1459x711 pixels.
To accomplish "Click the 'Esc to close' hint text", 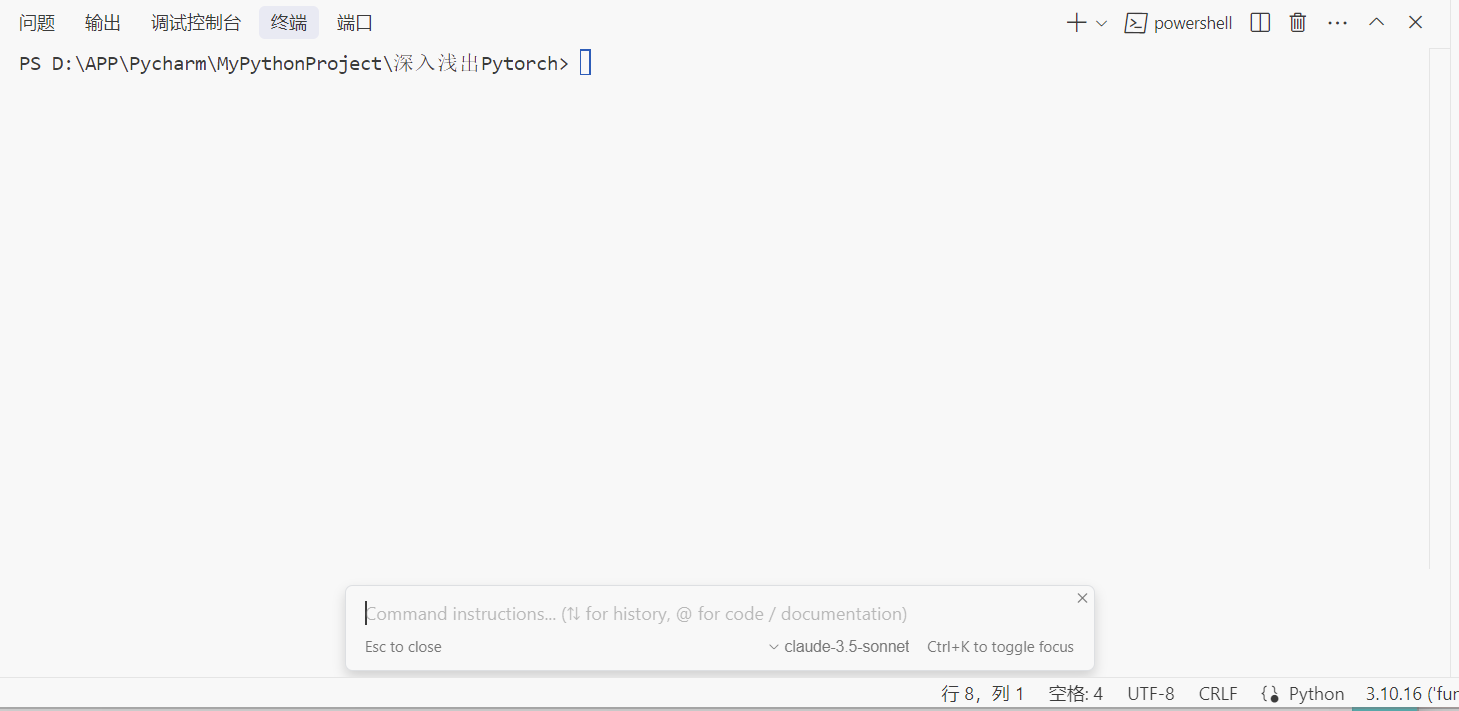I will click(x=403, y=647).
